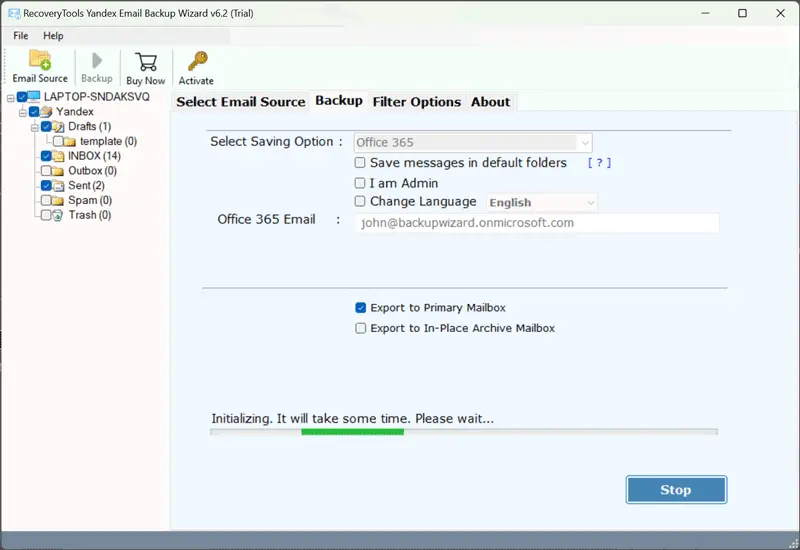Uncheck the Drafts folder checkbox
The height and width of the screenshot is (550, 800).
point(46,126)
